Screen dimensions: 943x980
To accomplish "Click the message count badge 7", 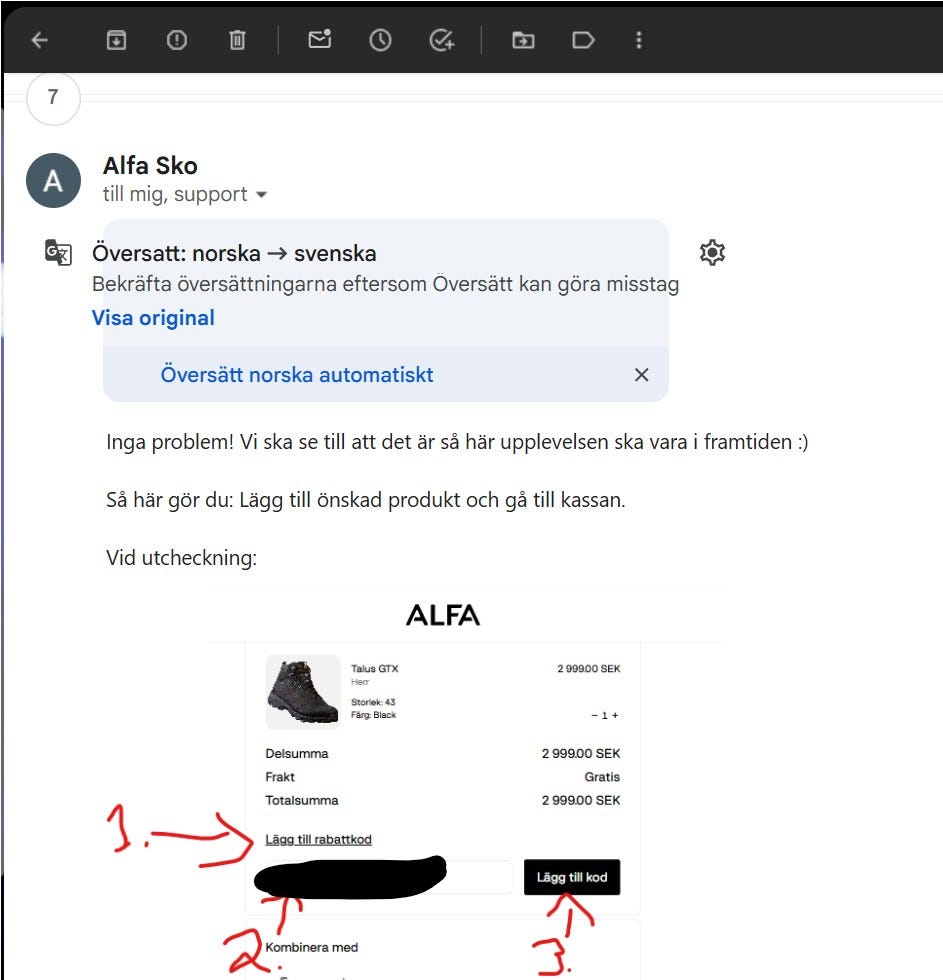I will 53,98.
